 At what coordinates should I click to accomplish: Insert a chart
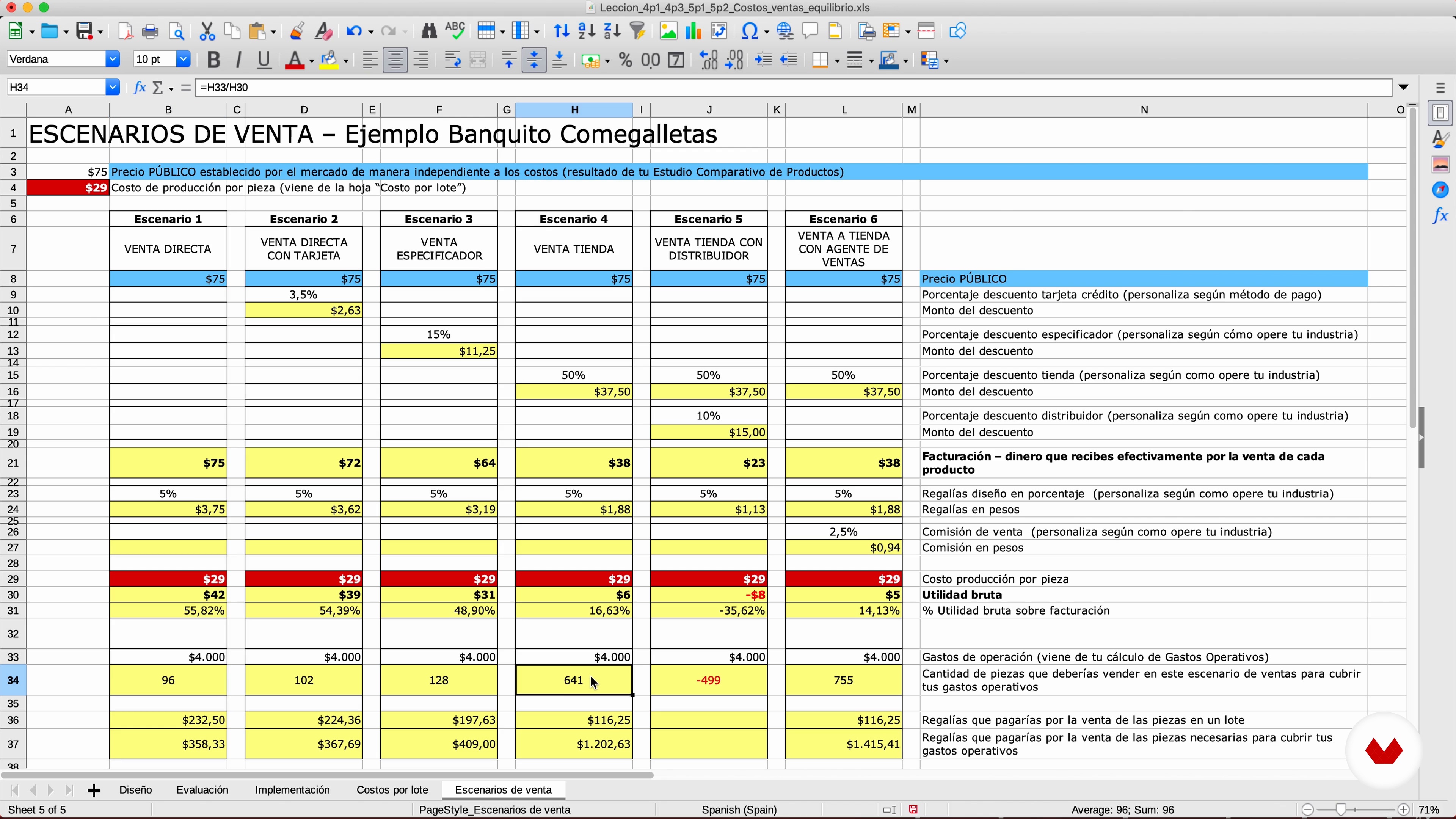pos(693,31)
